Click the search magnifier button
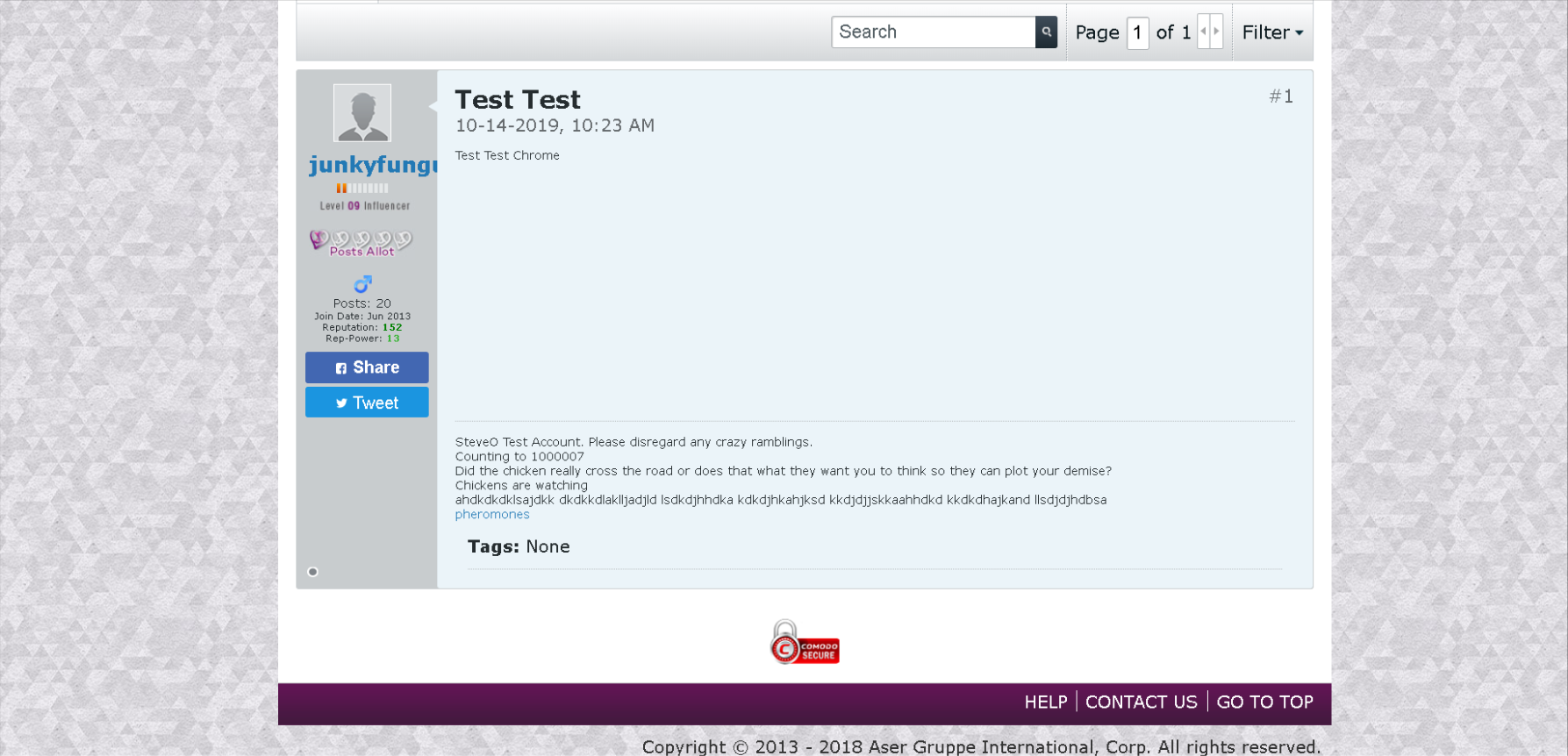 (x=1046, y=32)
